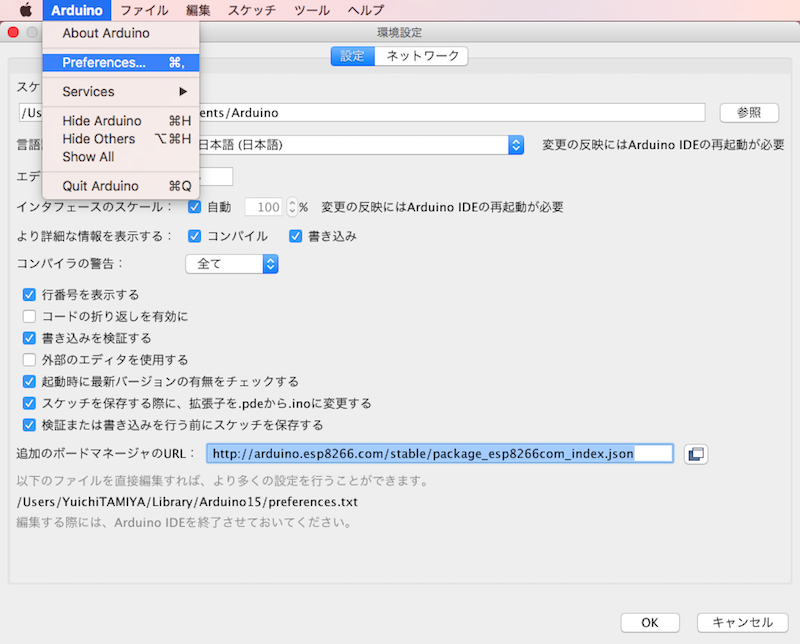The width and height of the screenshot is (800, 644).
Task: Open the ファイル menu
Action: point(144,10)
